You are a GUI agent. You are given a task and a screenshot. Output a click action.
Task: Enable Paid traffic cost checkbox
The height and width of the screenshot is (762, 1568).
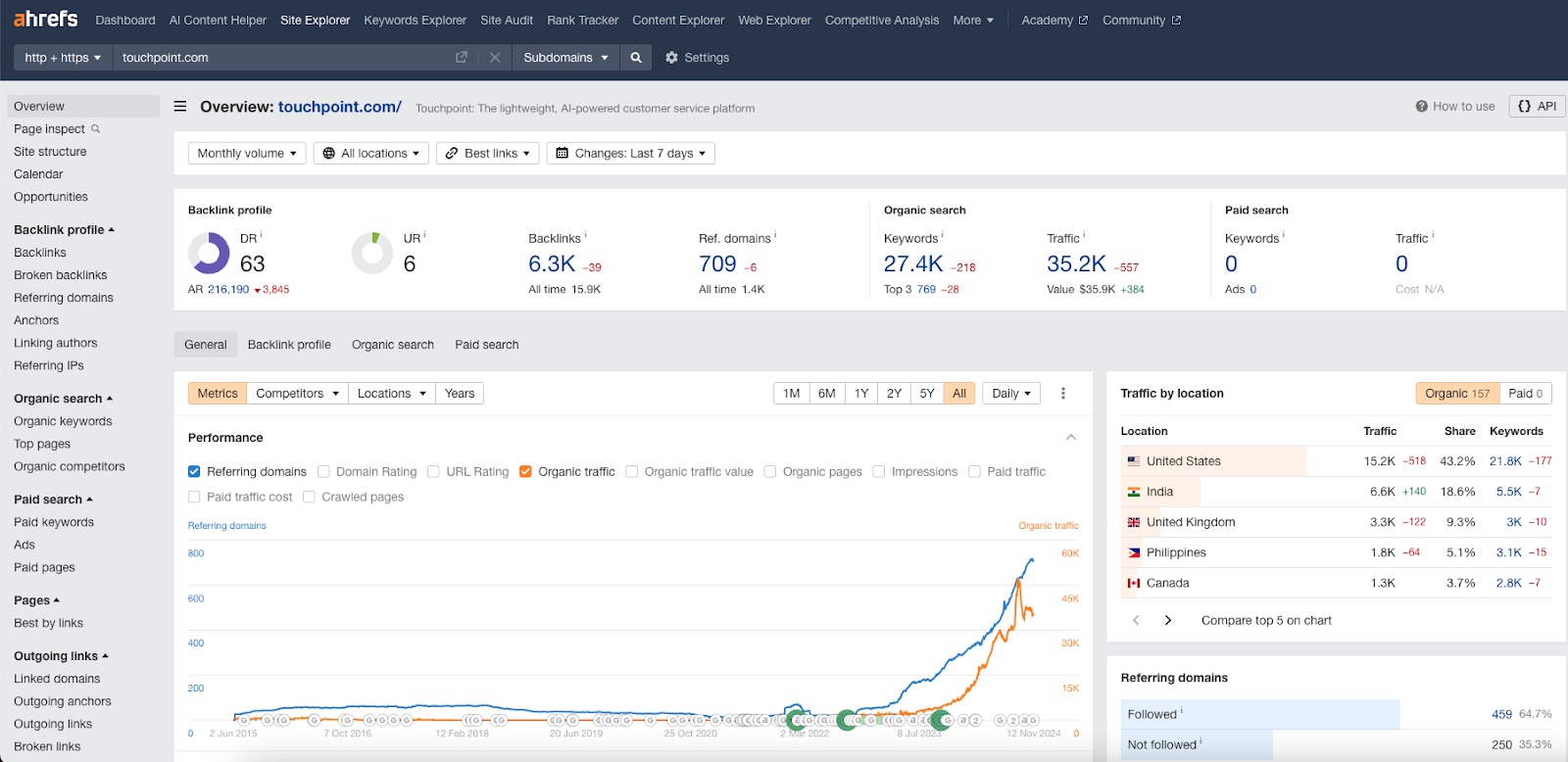coord(194,497)
